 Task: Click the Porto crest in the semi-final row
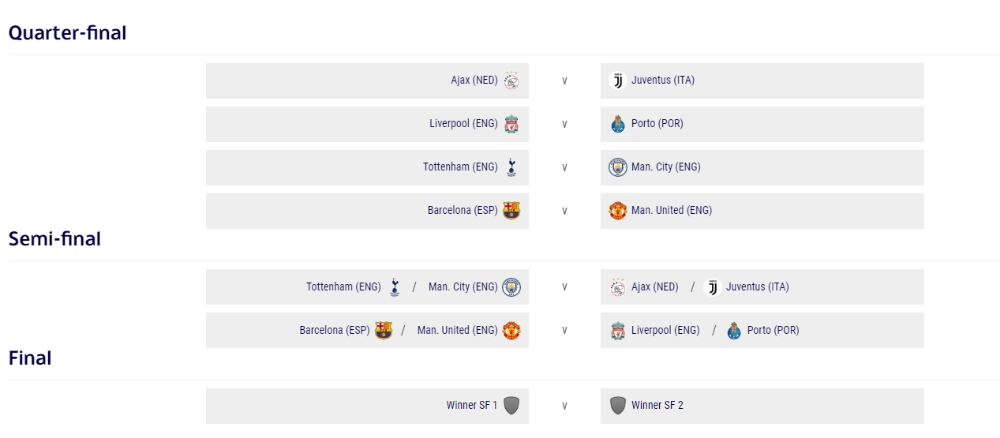[x=733, y=331]
